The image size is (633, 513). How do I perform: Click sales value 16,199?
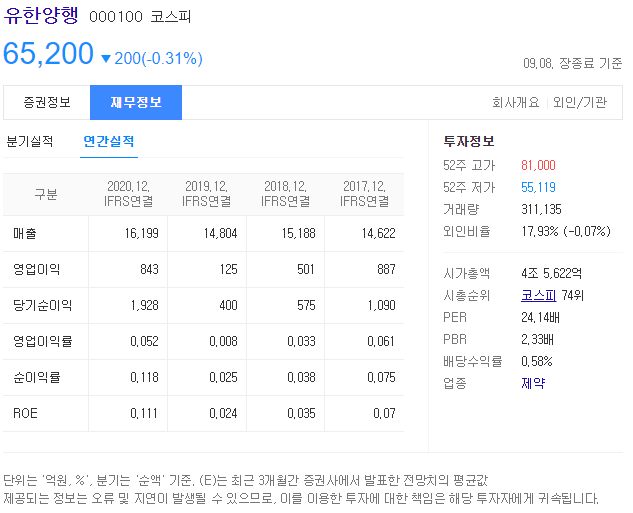141,233
